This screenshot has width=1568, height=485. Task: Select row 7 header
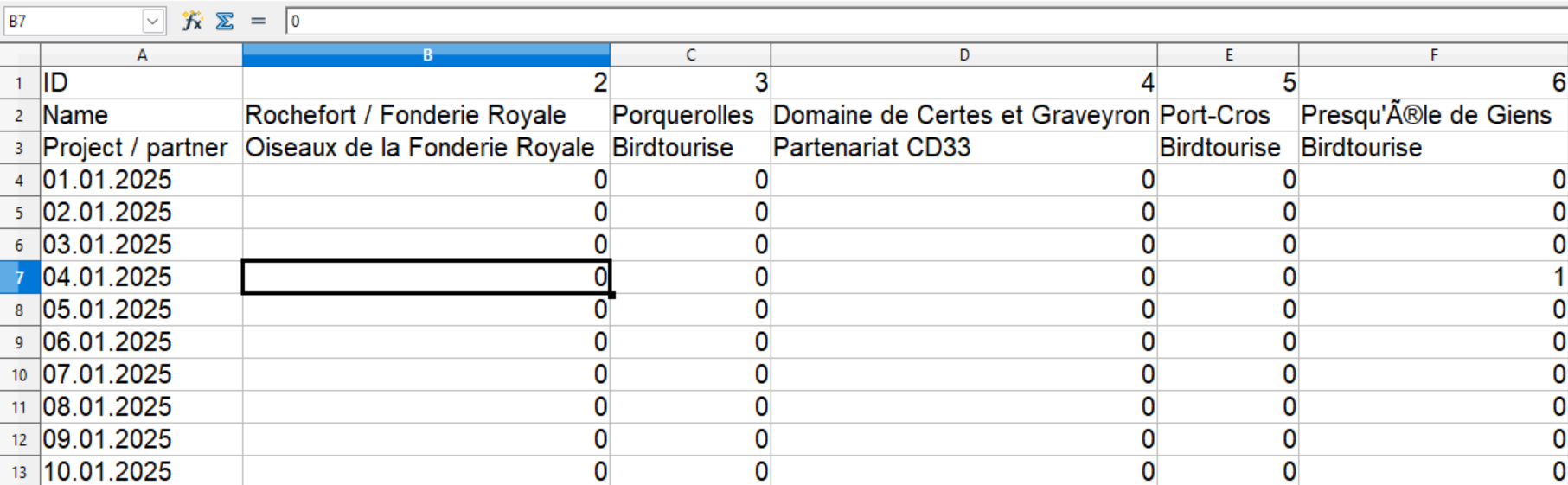(20, 278)
